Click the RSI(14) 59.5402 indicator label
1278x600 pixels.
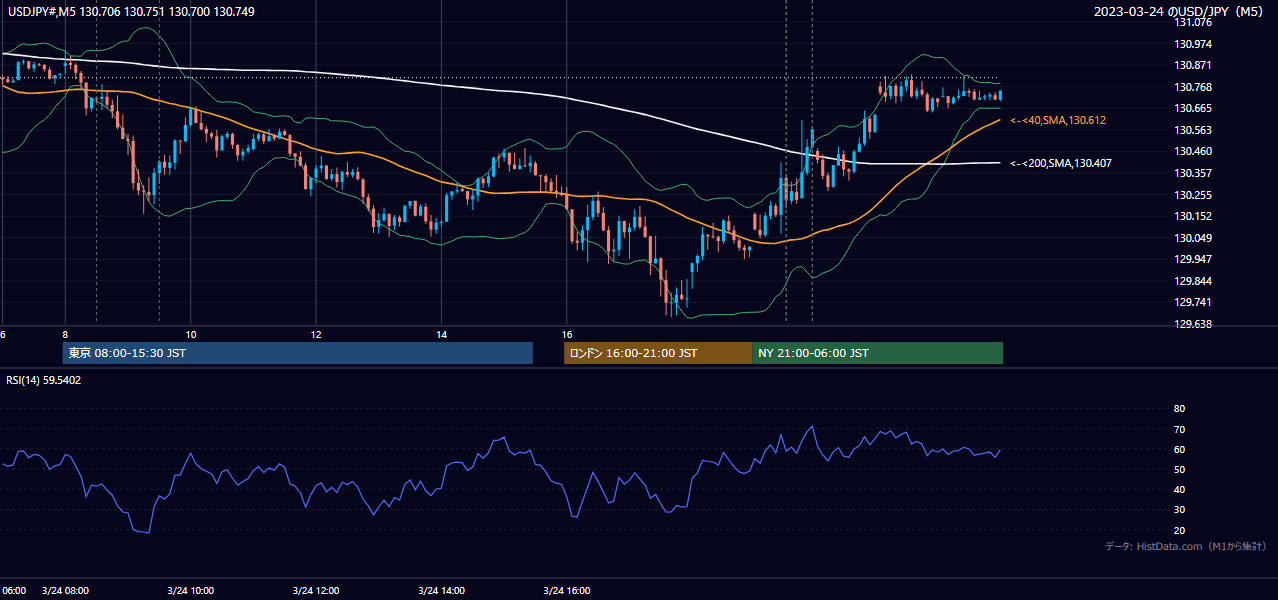pyautogui.click(x=44, y=380)
